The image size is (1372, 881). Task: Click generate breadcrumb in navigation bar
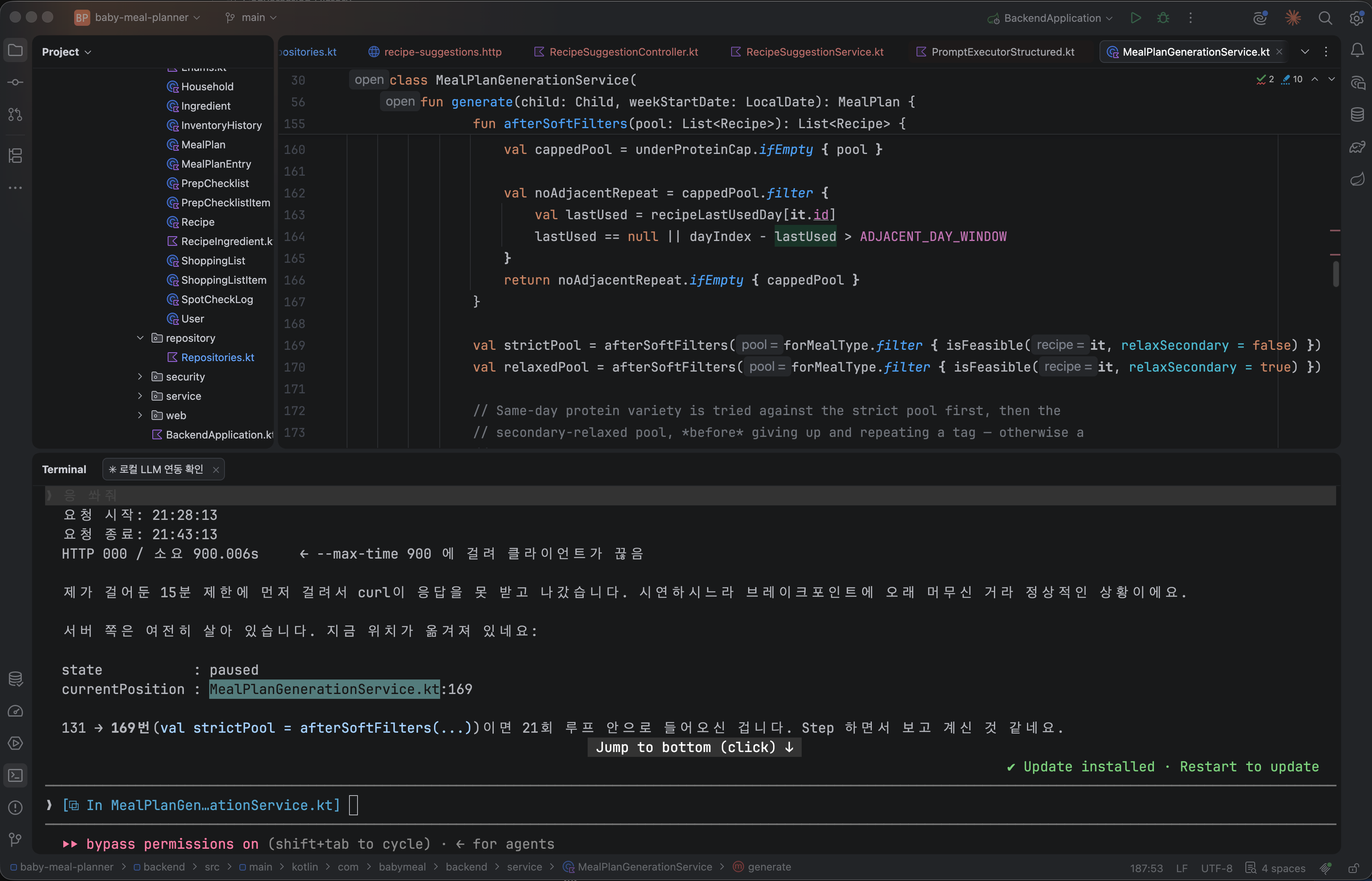(762, 867)
